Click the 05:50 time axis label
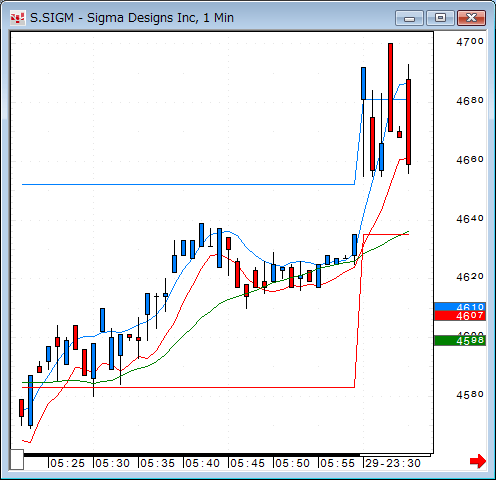This screenshot has height=480, width=496. coord(292,463)
